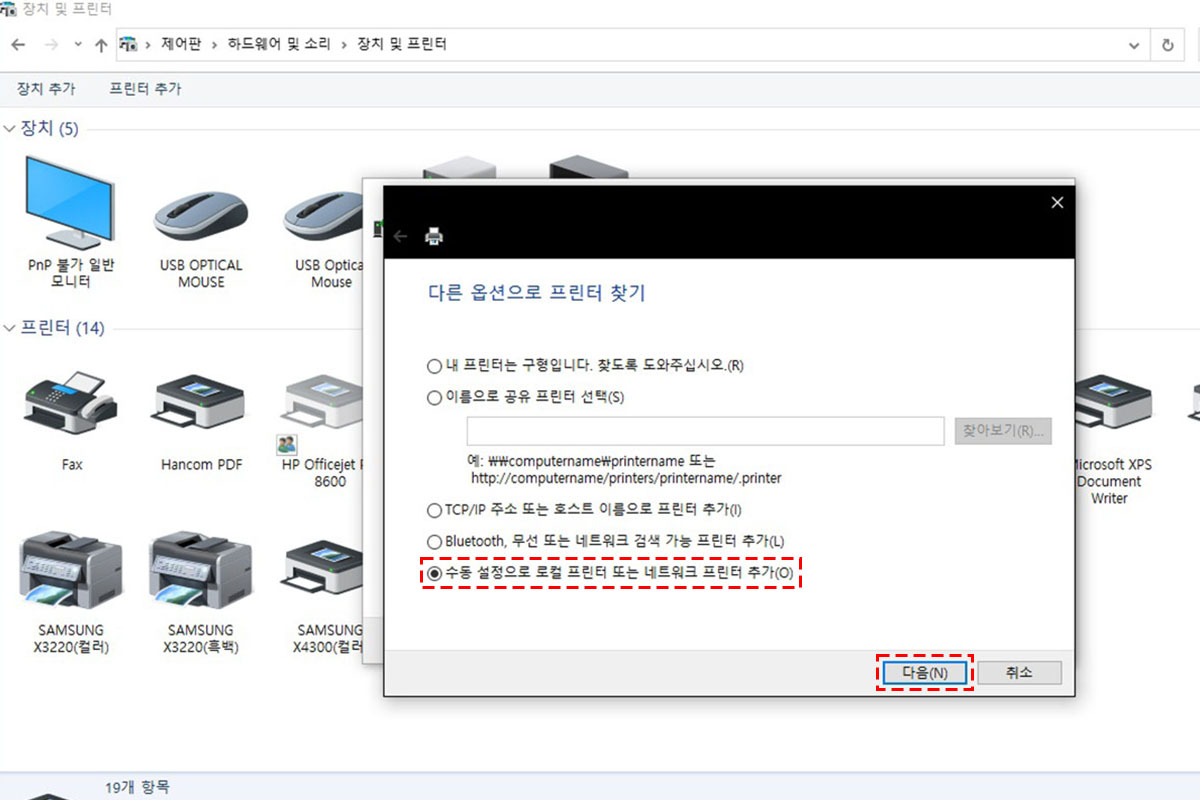Click 프린터 추가 in the command bar
1200x800 pixels.
tap(145, 89)
